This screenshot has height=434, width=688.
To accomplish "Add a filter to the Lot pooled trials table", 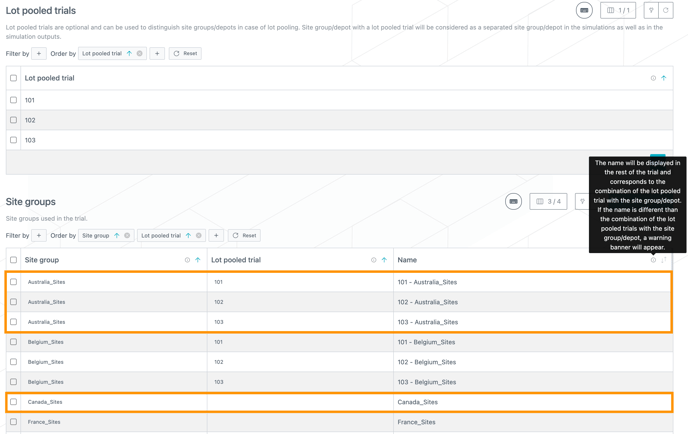I will pyautogui.click(x=39, y=54).
